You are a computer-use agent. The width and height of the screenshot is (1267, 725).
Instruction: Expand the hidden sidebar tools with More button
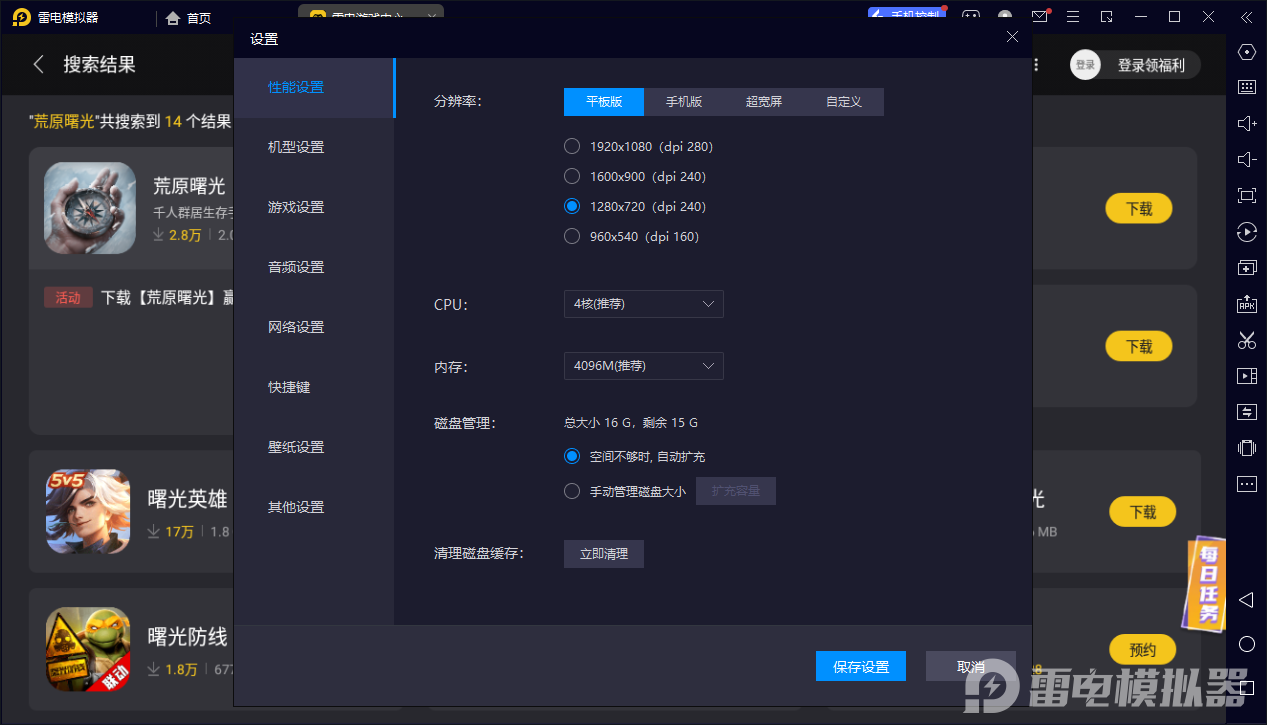(1246, 484)
